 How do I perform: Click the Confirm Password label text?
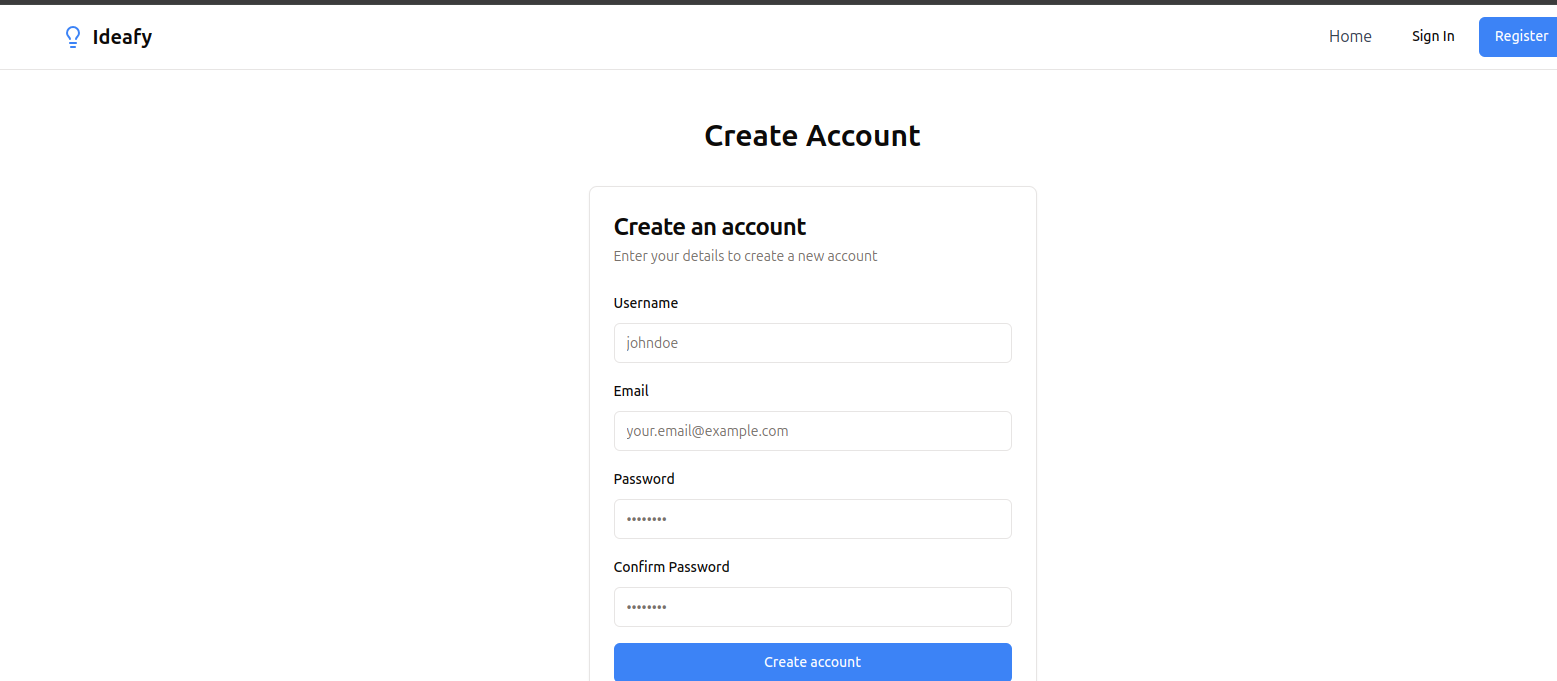point(671,567)
